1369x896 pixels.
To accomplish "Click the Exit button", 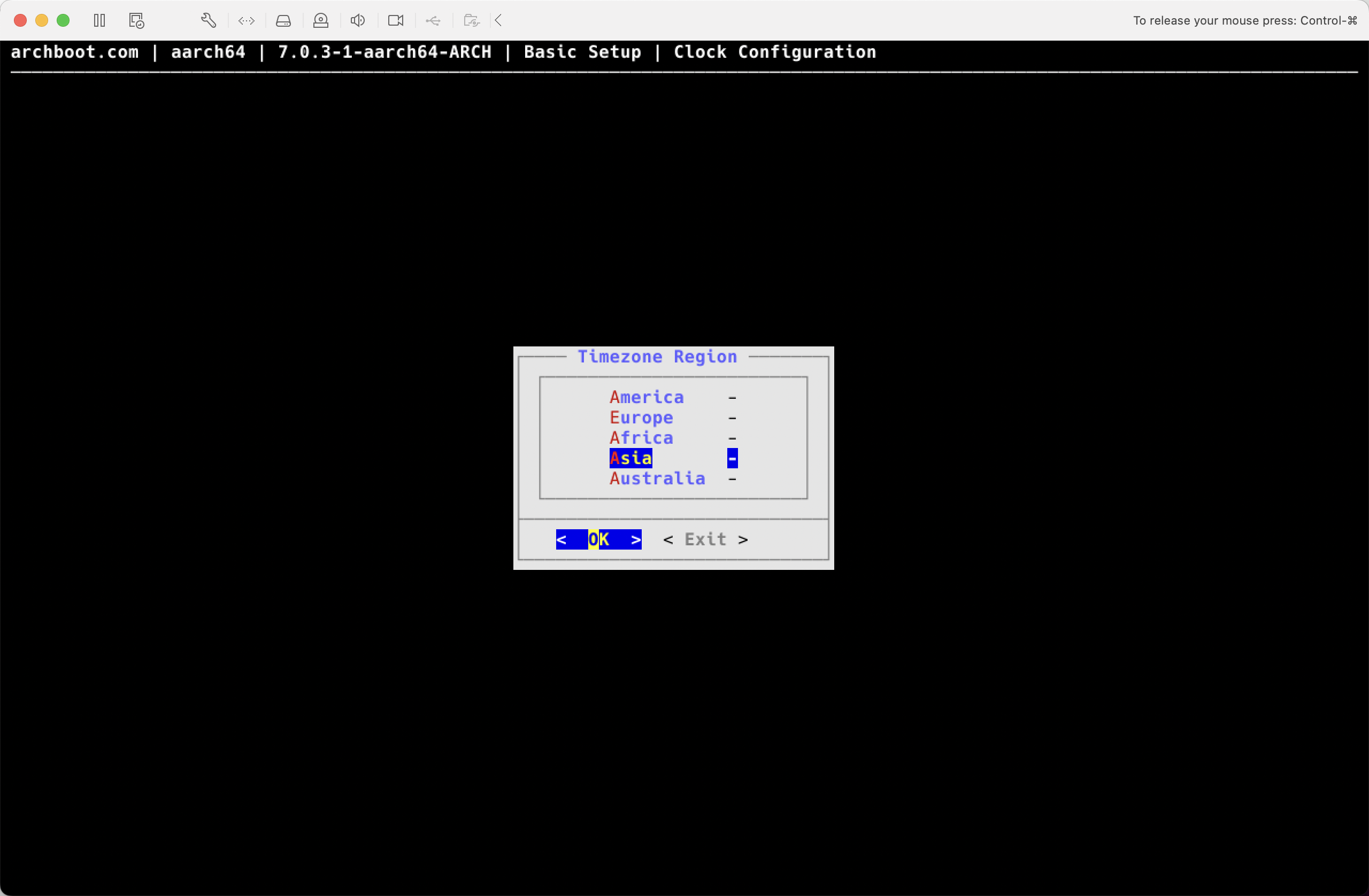I will tap(705, 539).
